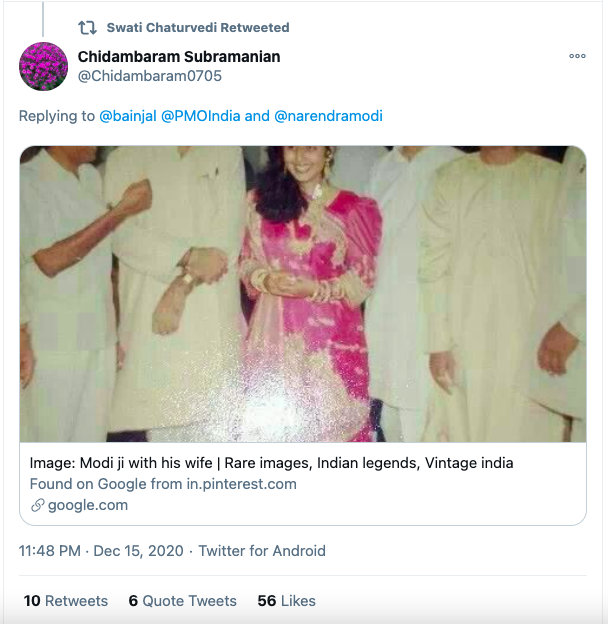The image size is (608, 624).
Task: Open the vintage group photo thumbnail
Action: [x=303, y=294]
